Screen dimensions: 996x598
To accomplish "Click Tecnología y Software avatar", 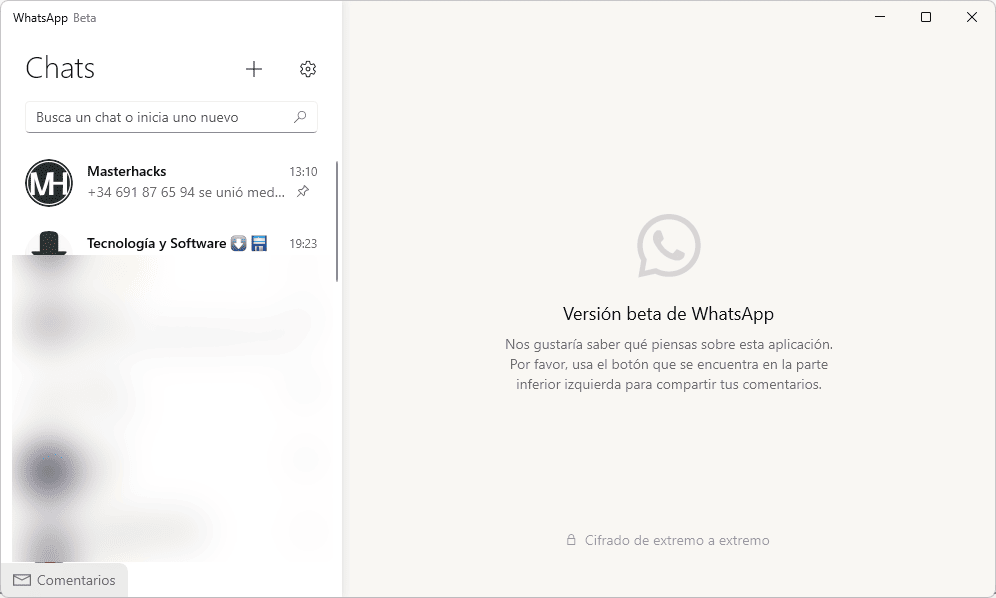I will [x=49, y=243].
